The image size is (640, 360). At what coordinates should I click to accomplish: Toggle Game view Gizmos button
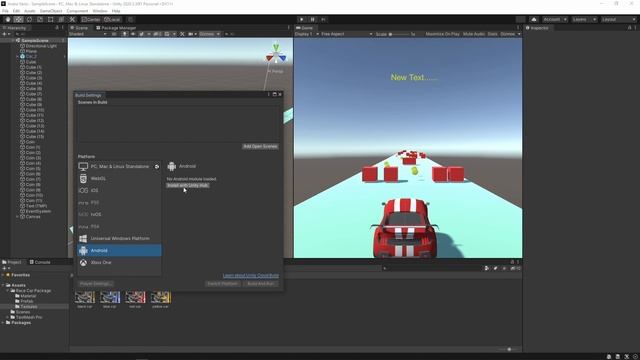[x=508, y=34]
